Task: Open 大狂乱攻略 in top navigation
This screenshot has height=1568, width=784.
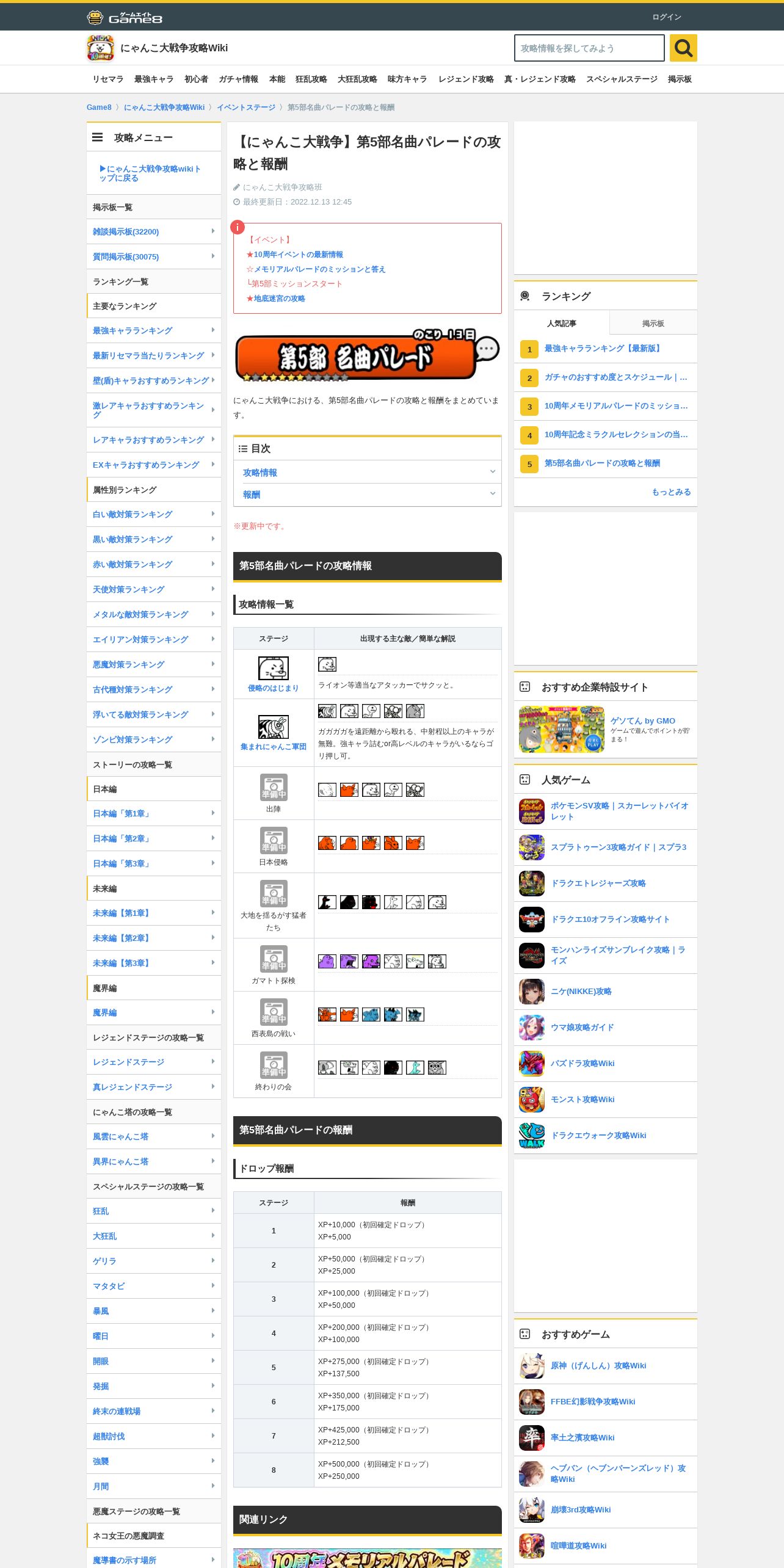Action: 357,79
